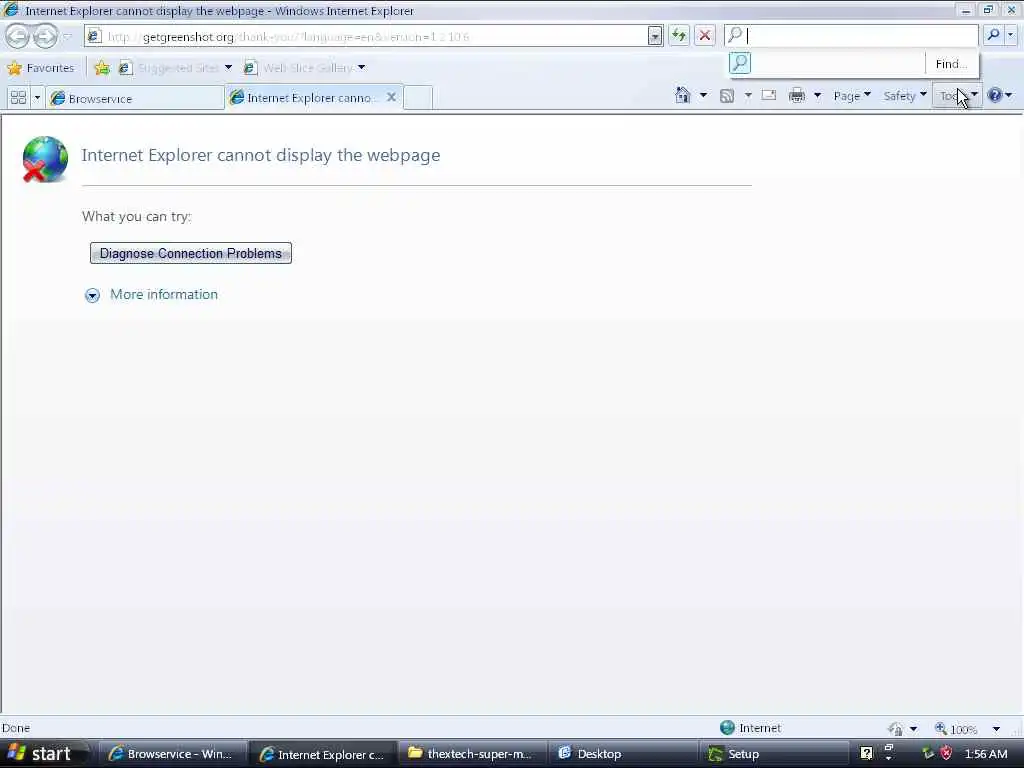Refresh the page with the green arrows
The image size is (1024, 768).
[679, 36]
